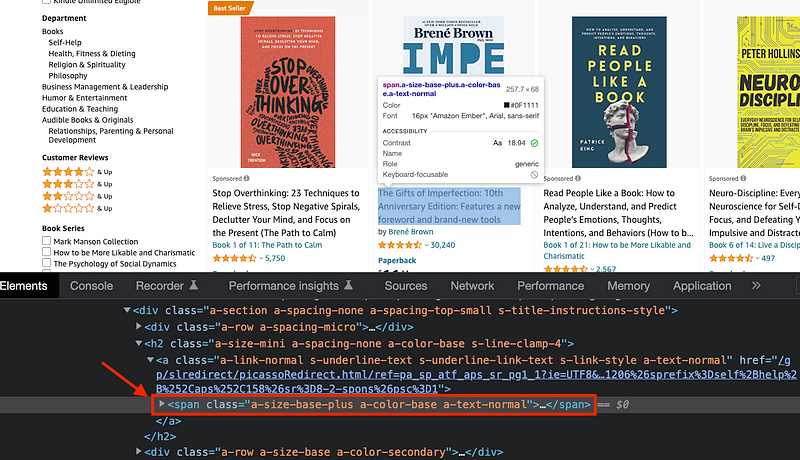
Task: Click star rating of Stop Overthinking book
Action: click(x=234, y=259)
